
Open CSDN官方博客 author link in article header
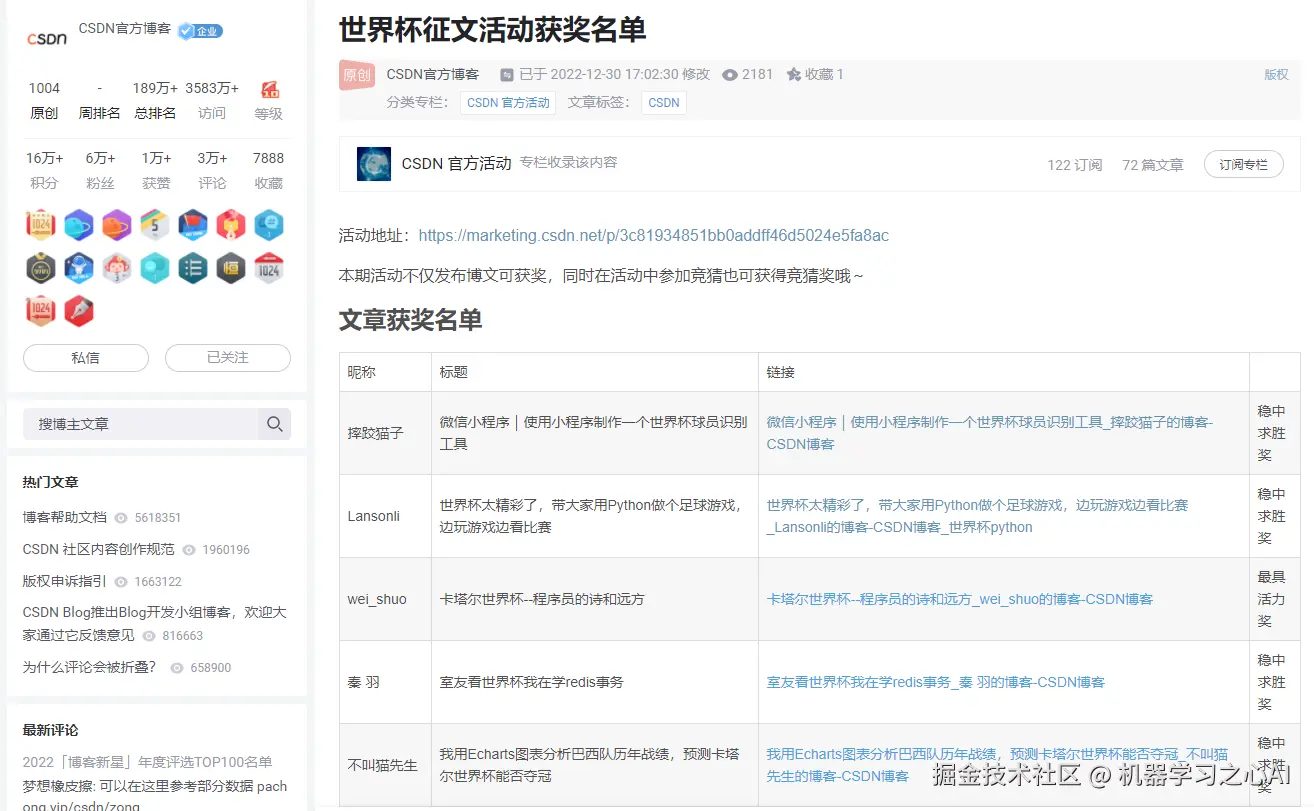tap(433, 75)
